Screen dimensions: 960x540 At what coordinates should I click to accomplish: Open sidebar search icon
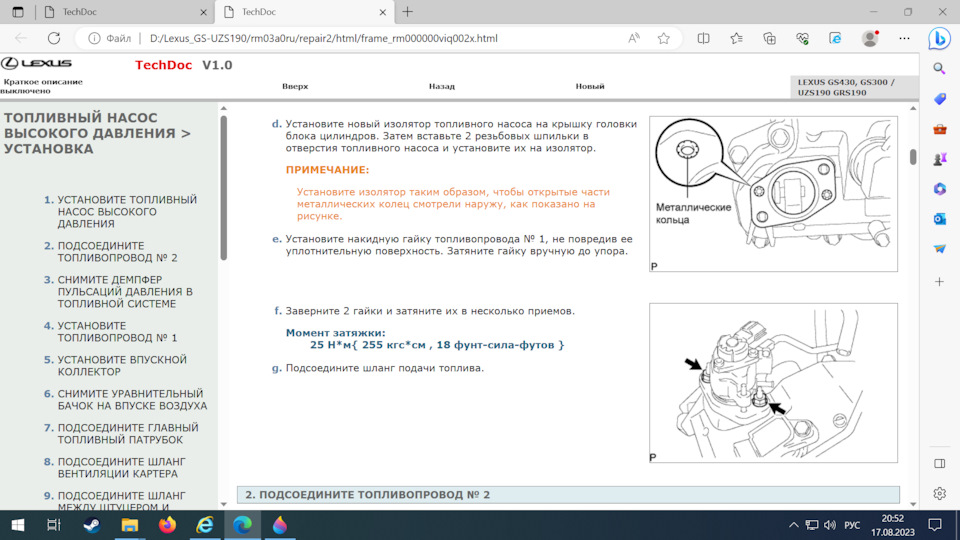click(940, 69)
